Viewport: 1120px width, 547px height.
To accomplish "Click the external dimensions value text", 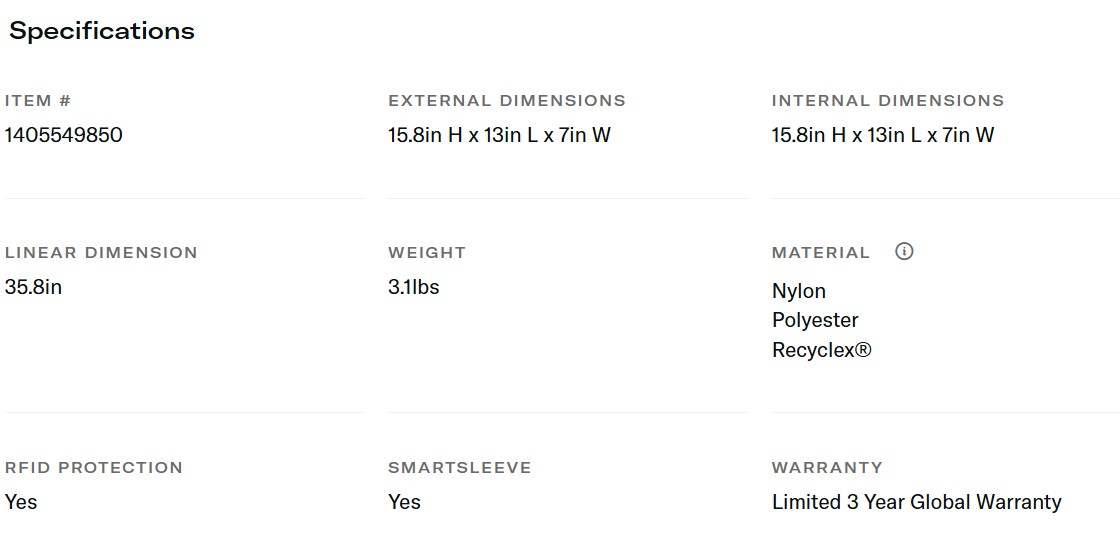I will 499,135.
